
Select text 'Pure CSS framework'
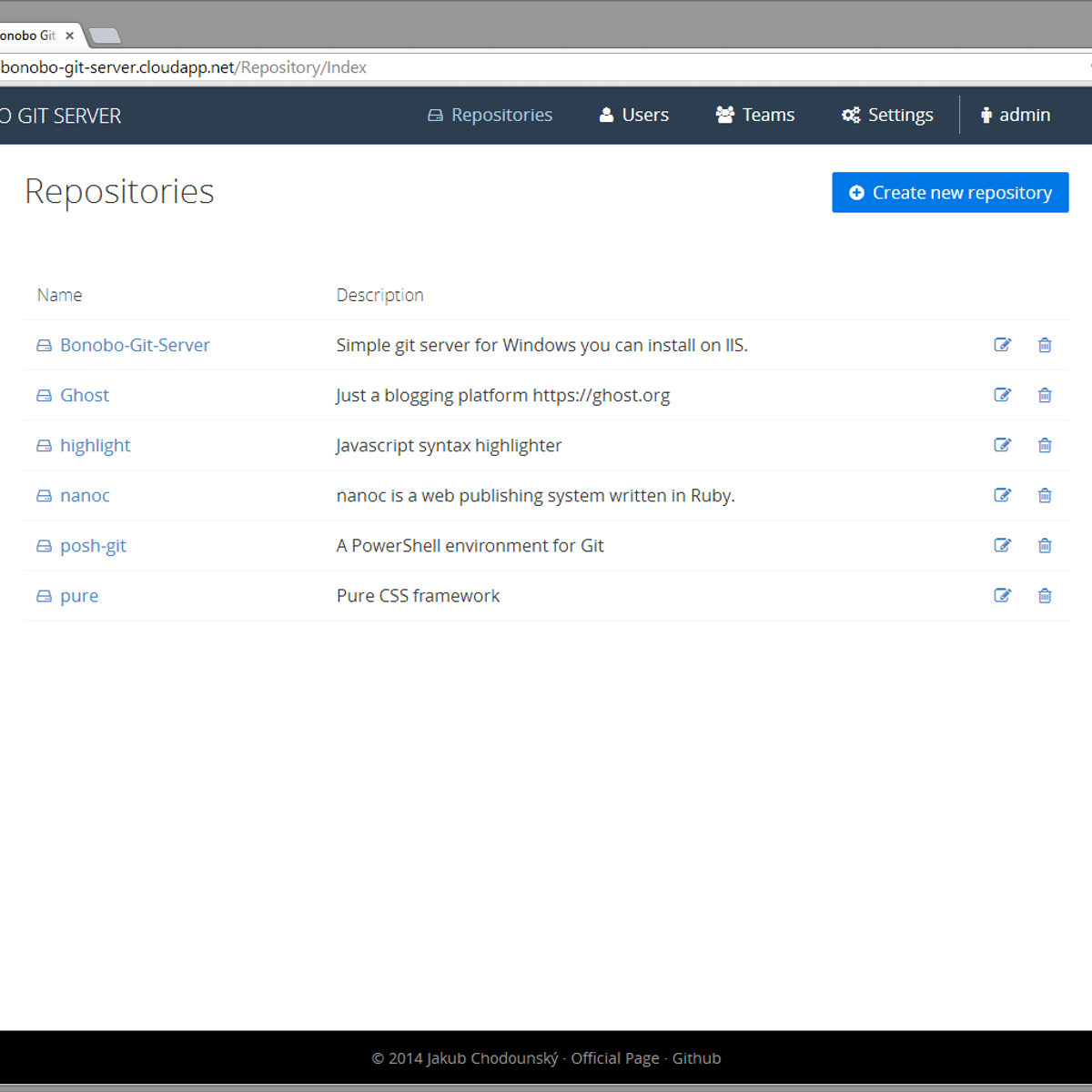pyautogui.click(x=418, y=595)
